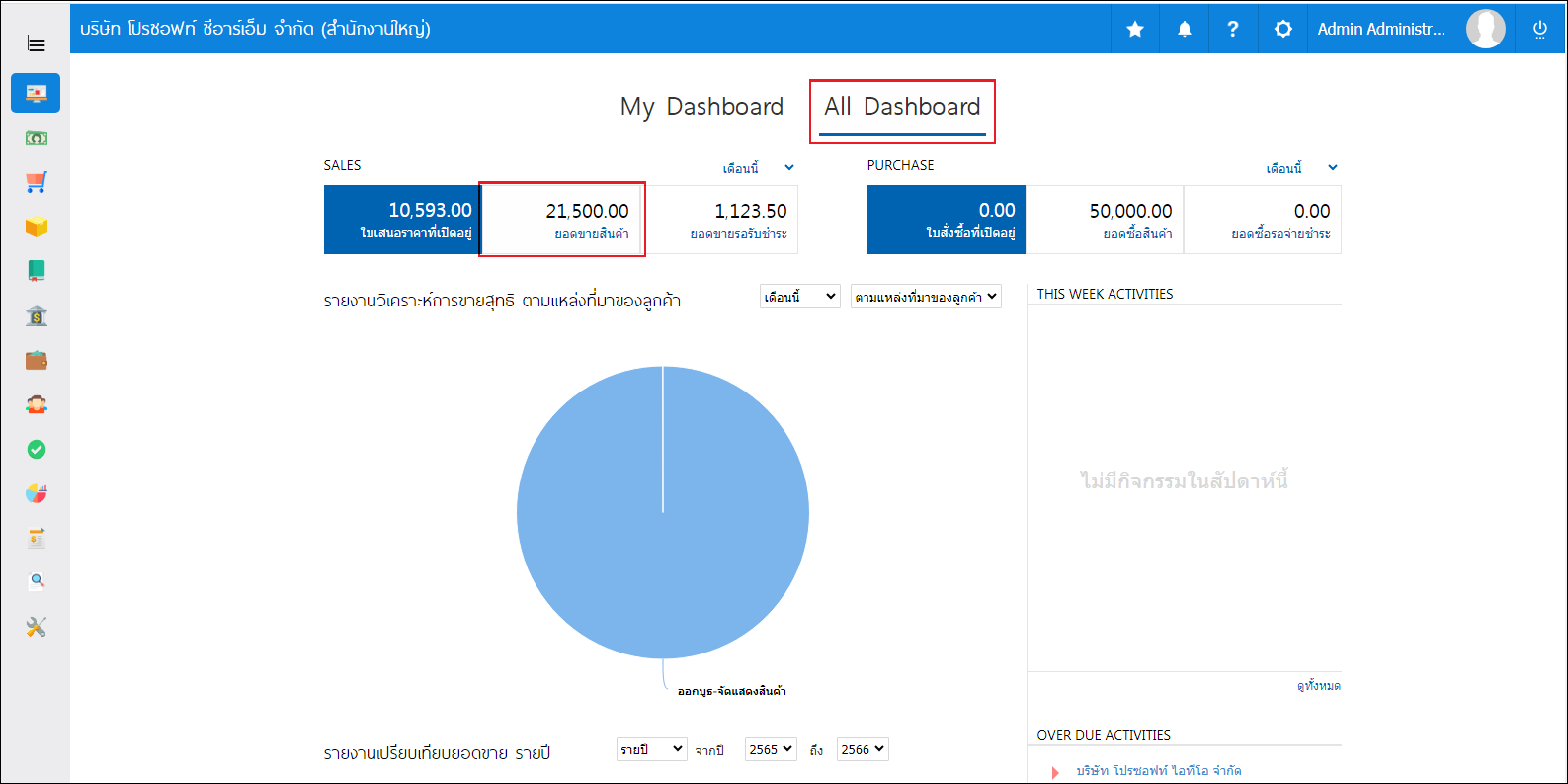Open the wrench tools settings module
Viewport: 1568px width, 784px height.
pyautogui.click(x=37, y=627)
